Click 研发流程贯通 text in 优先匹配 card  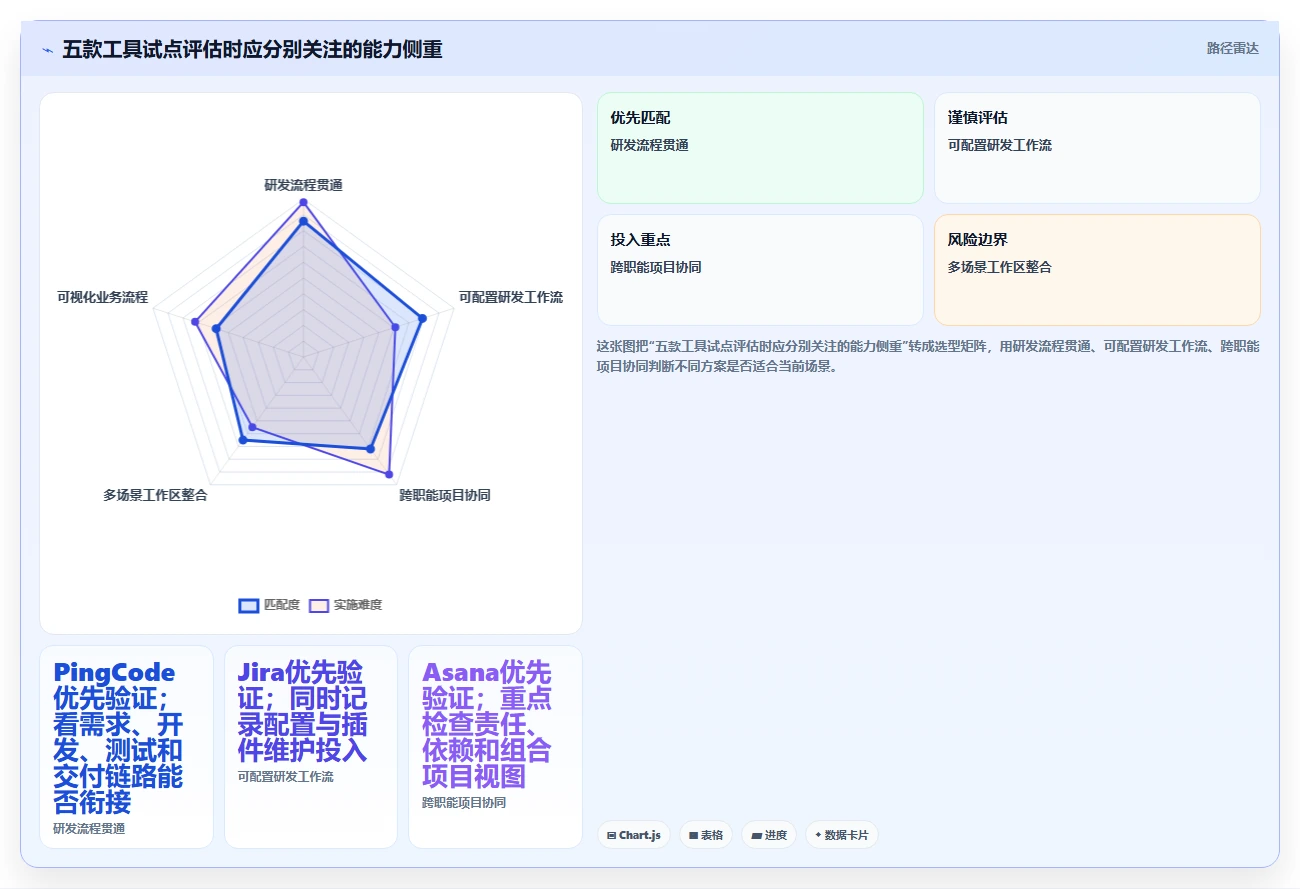tap(650, 145)
